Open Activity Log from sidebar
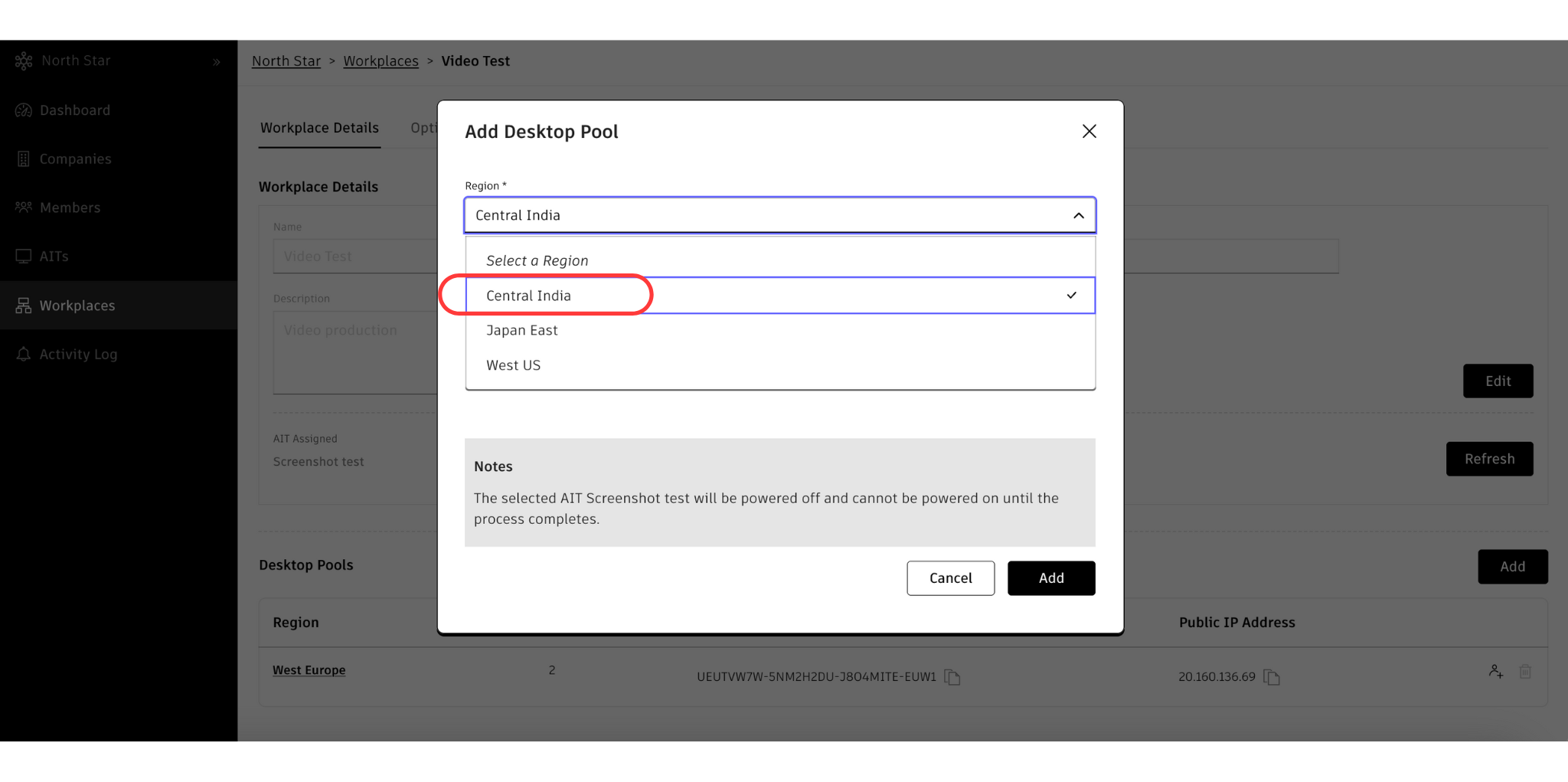 point(78,355)
